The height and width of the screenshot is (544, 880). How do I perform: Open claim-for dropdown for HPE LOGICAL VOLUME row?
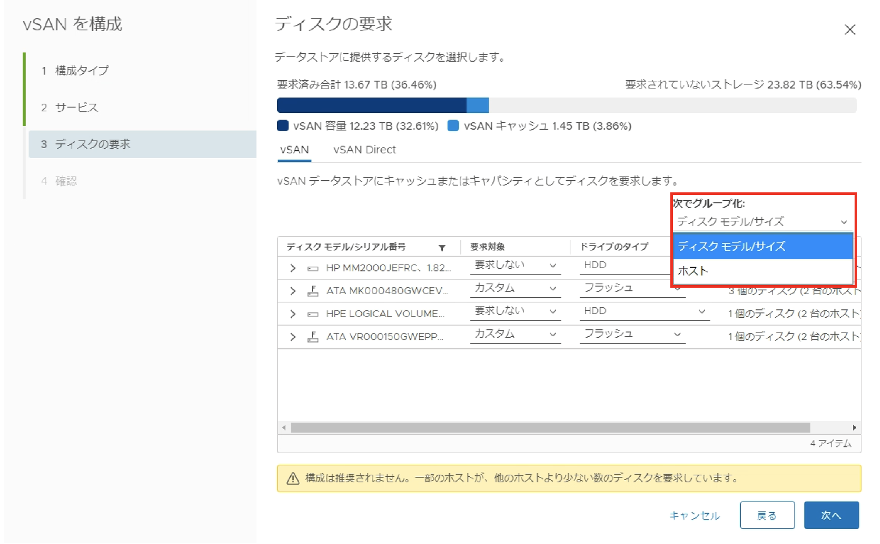[x=515, y=312]
